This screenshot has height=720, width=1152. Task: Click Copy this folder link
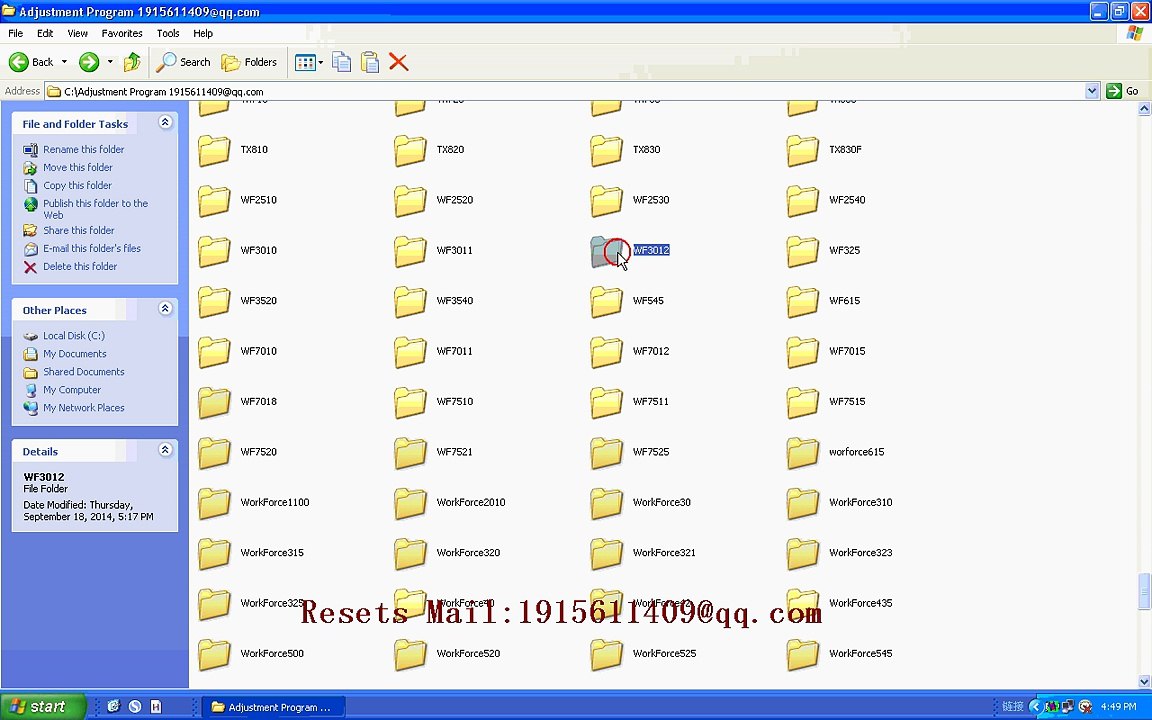pos(77,185)
